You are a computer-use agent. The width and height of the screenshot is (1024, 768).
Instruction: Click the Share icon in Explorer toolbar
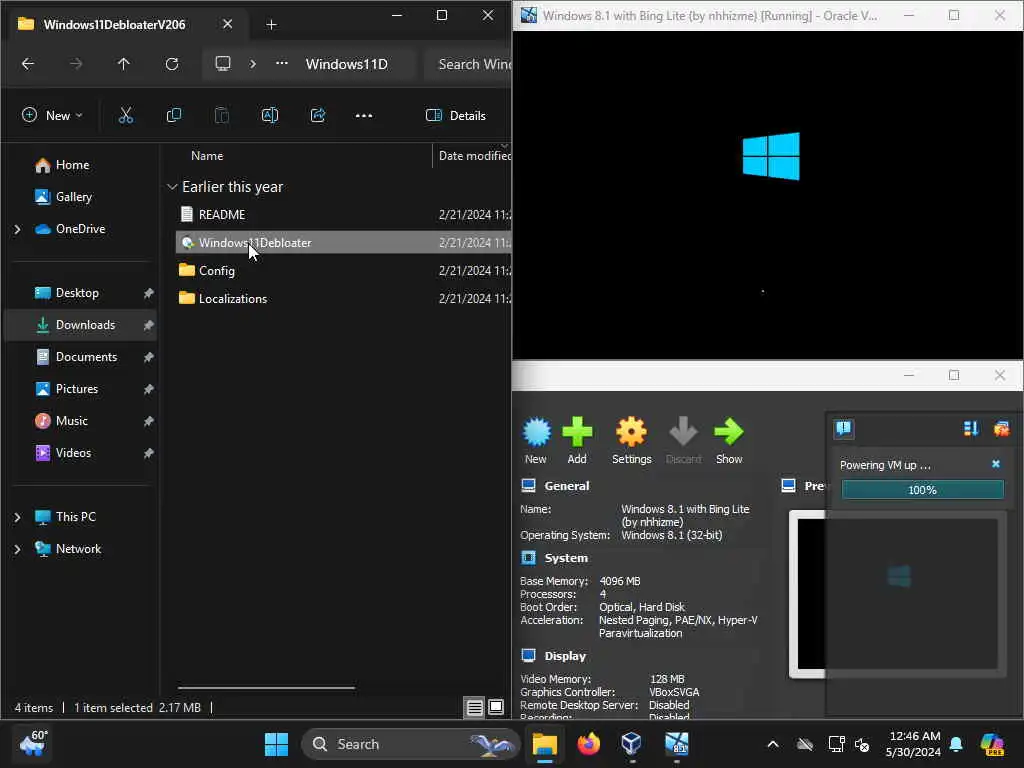[318, 116]
